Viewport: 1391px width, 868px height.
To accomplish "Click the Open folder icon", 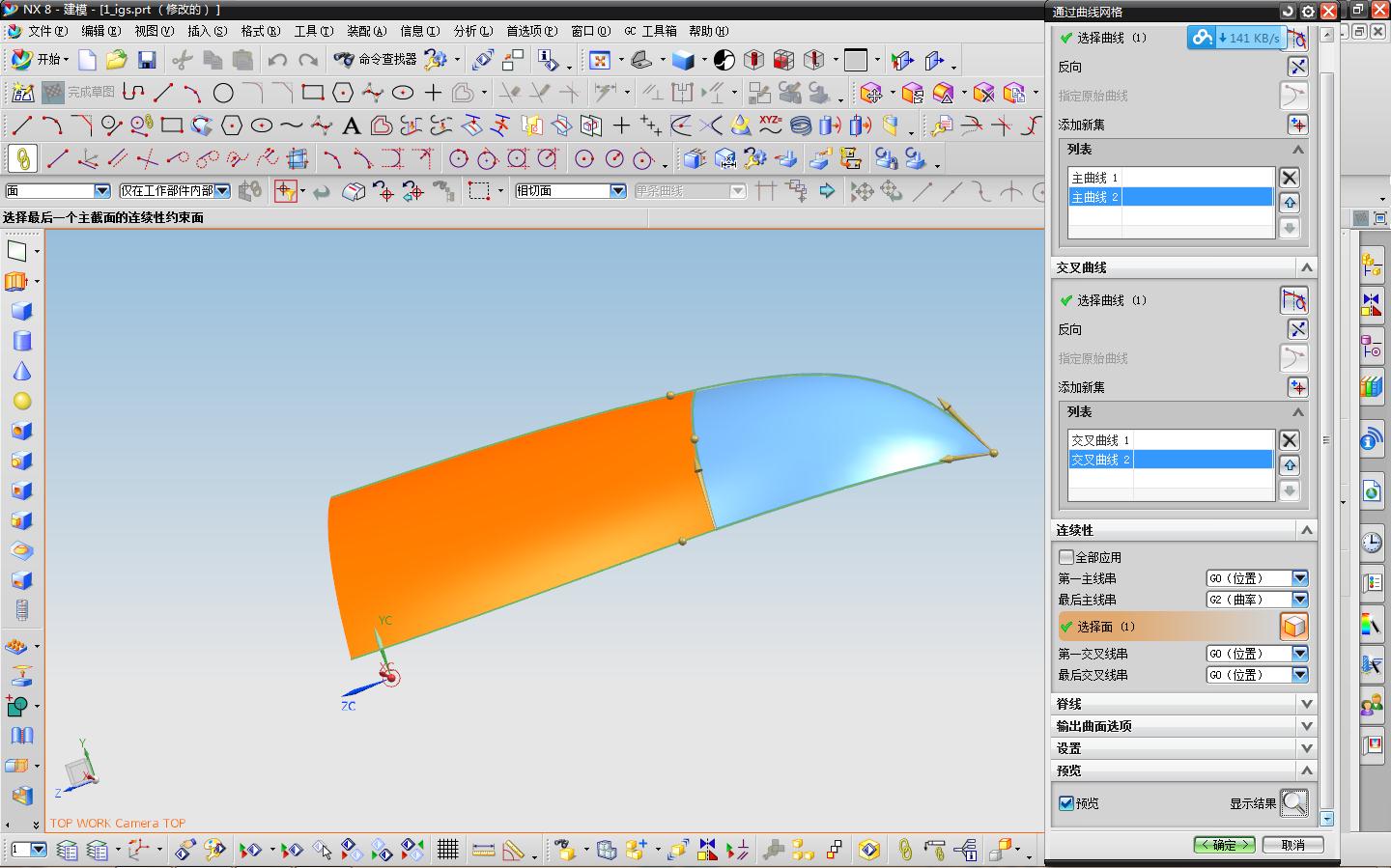I will point(117,60).
